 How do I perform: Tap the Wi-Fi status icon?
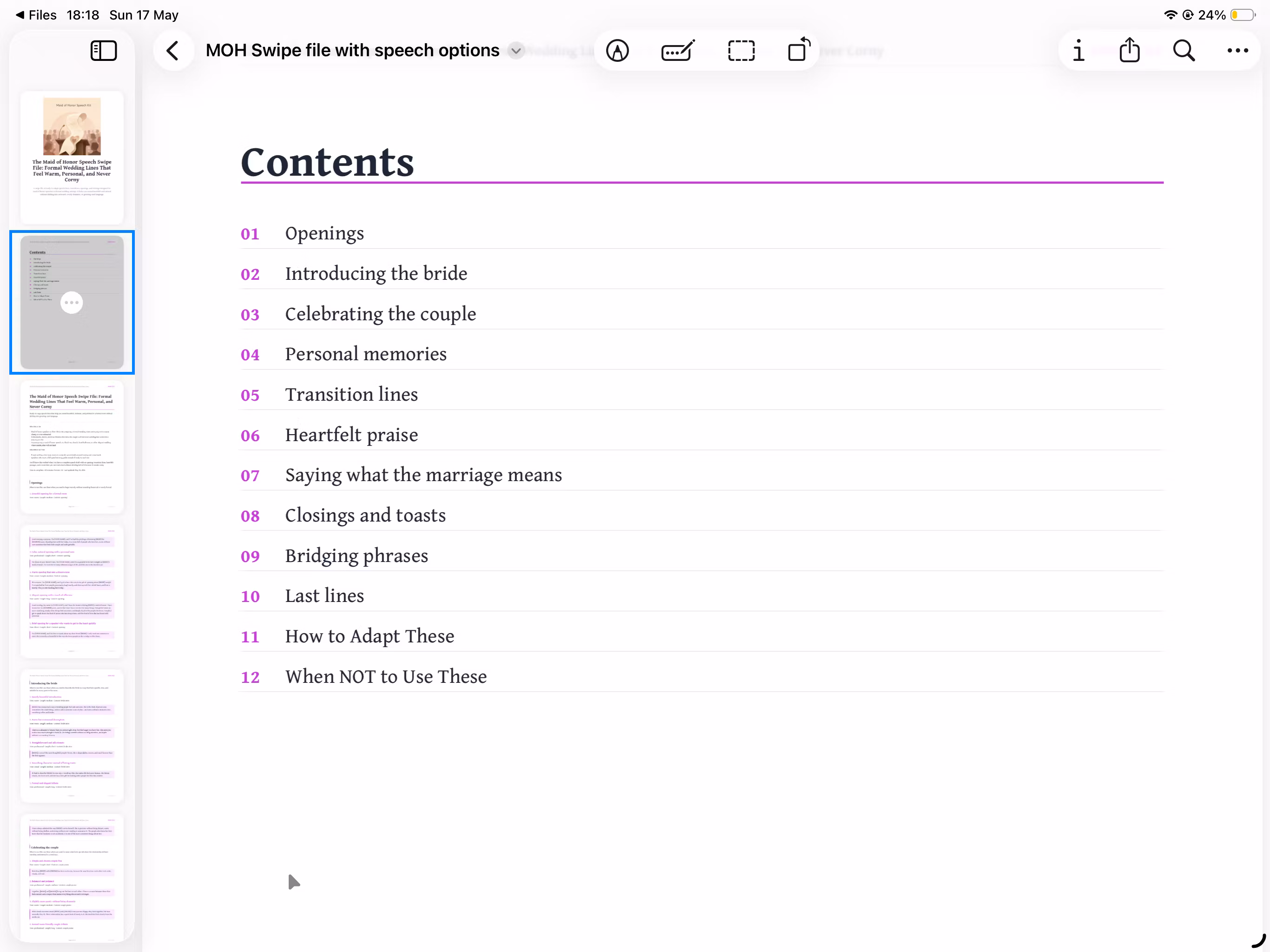[x=1170, y=15]
